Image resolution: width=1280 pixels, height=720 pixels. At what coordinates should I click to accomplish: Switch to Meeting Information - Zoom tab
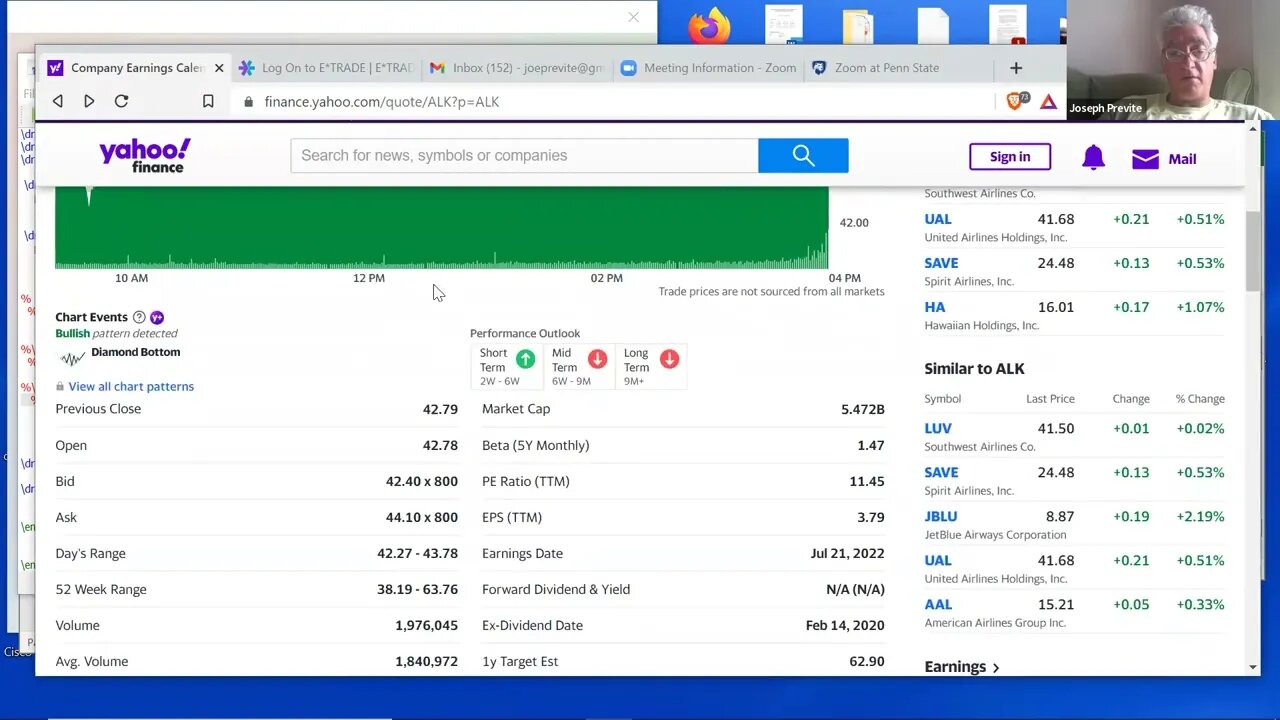708,68
